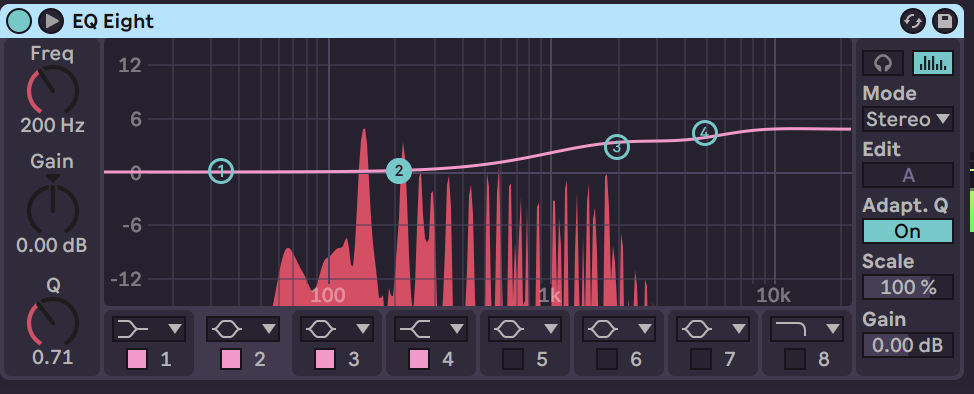974x394 pixels.
Task: Open filter type dropdown for band 2
Action: 243,329
